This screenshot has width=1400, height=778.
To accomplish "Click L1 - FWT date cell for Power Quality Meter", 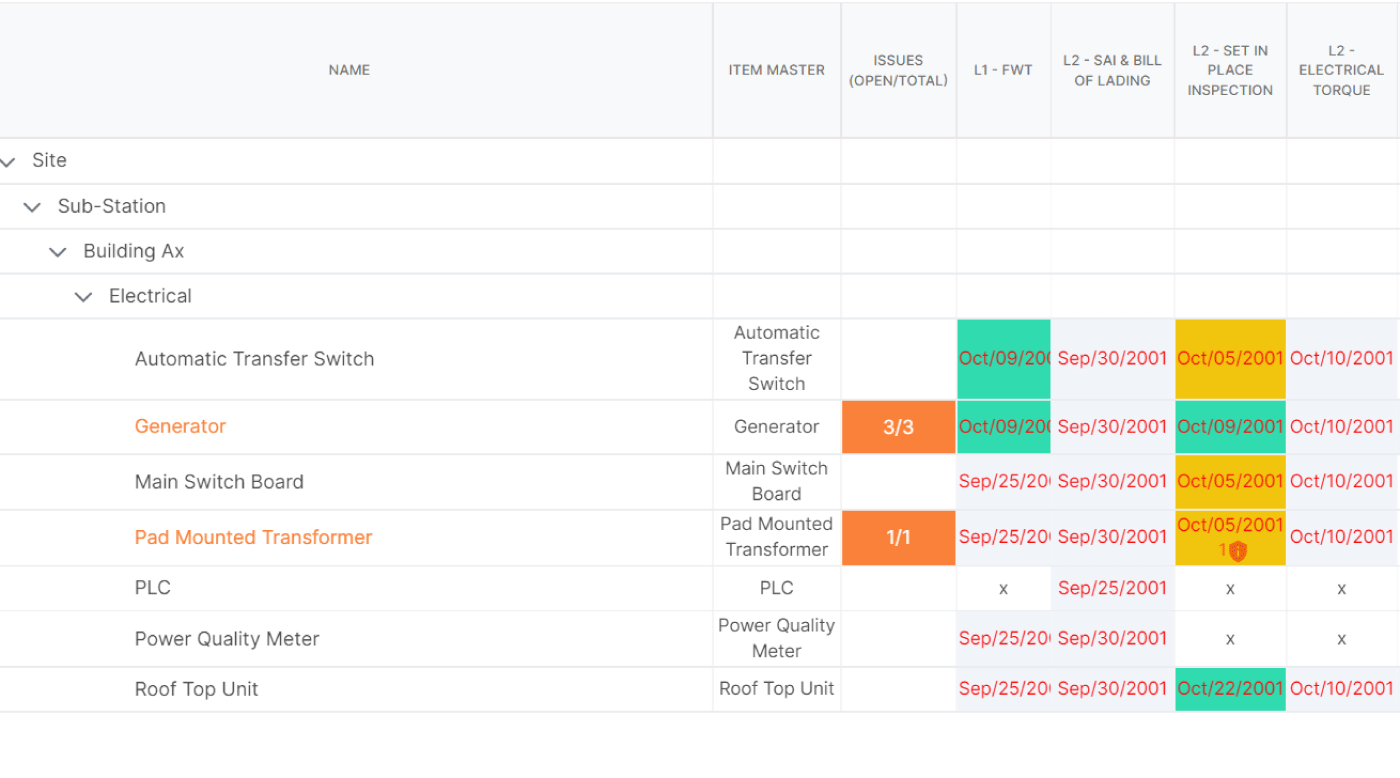I will (1004, 639).
